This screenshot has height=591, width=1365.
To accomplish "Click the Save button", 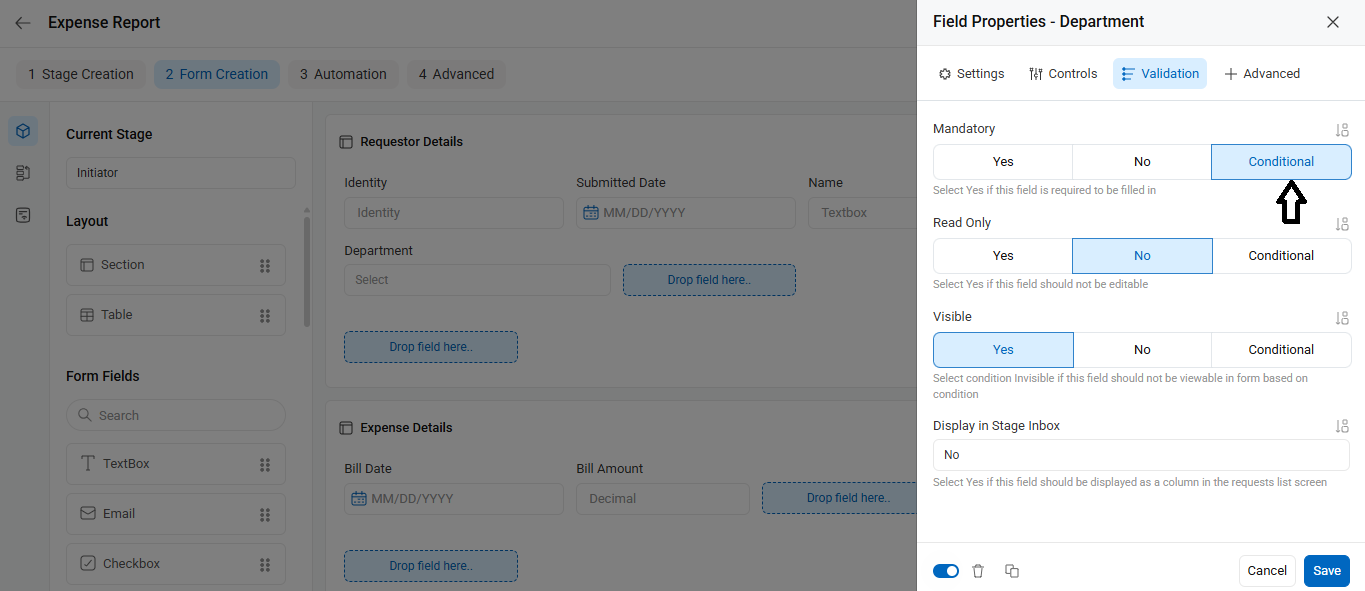I will pos(1327,571).
